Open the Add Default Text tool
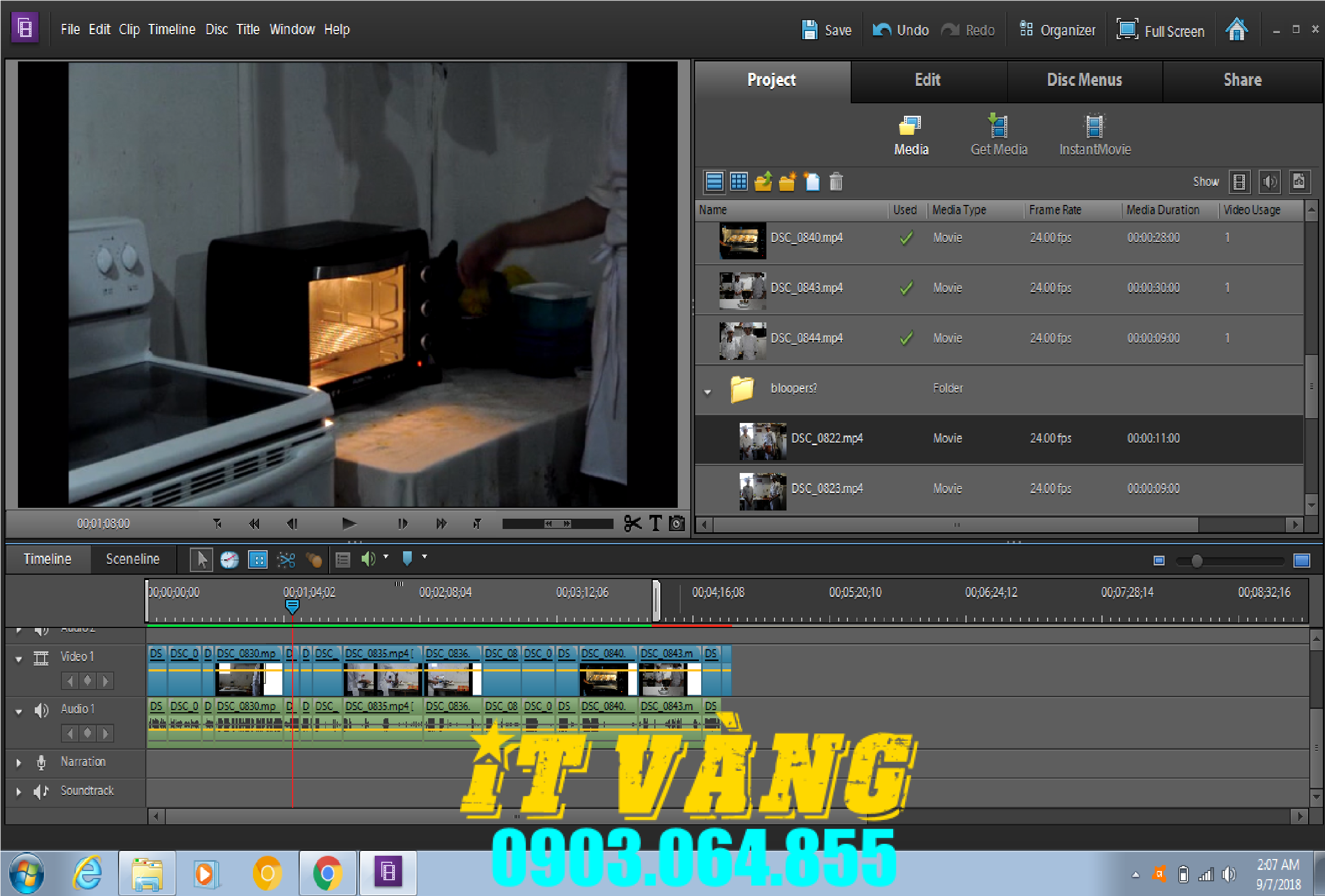 point(655,523)
